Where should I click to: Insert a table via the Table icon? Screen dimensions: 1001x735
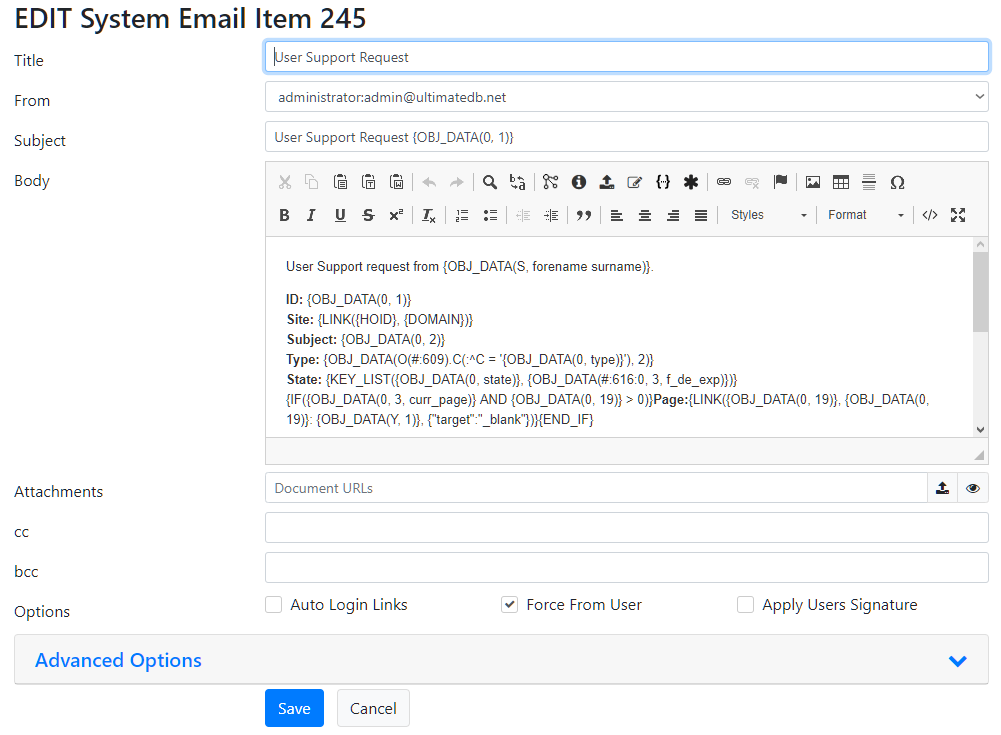pyautogui.click(x=841, y=182)
